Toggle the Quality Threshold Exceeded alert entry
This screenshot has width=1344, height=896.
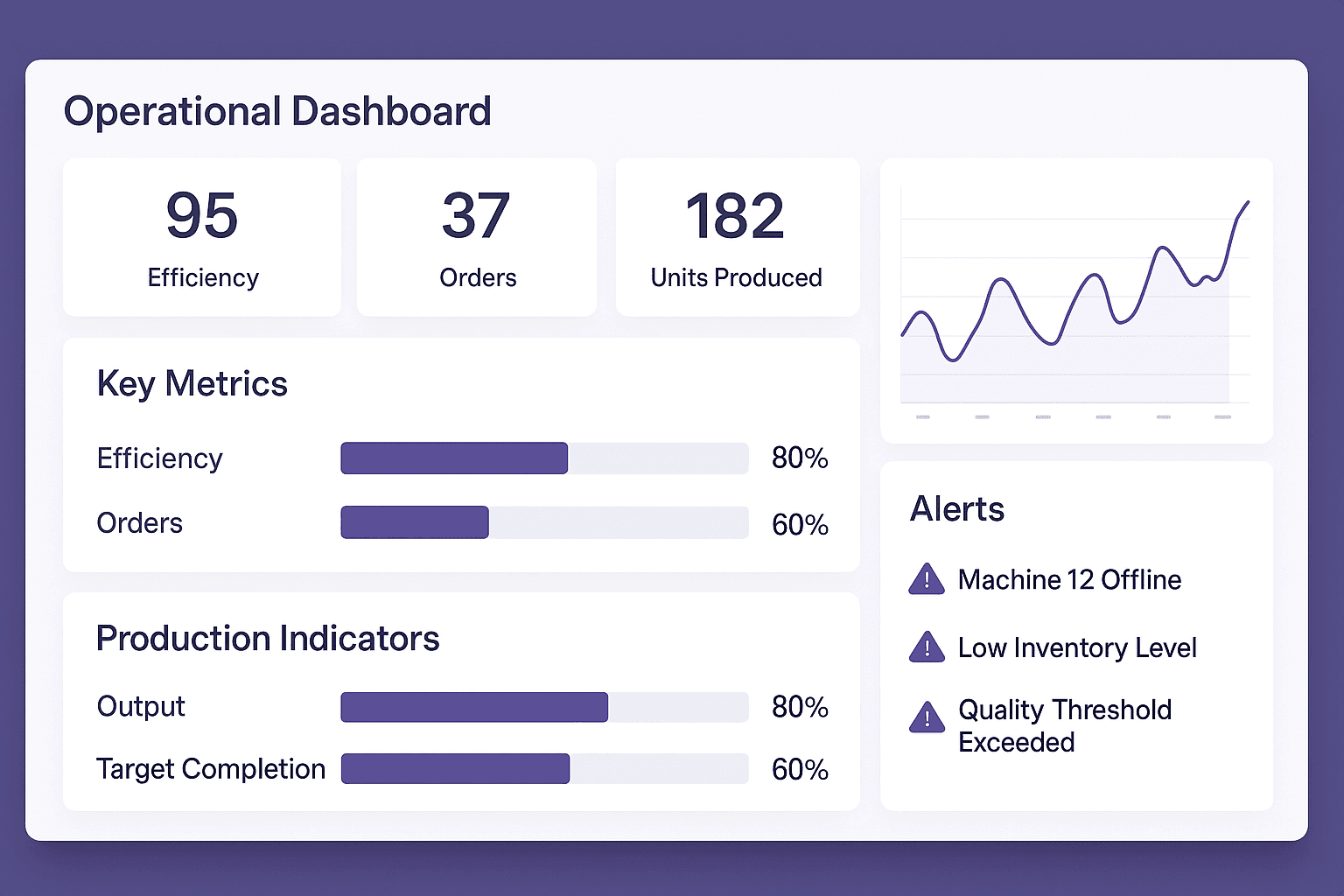coord(1064,725)
